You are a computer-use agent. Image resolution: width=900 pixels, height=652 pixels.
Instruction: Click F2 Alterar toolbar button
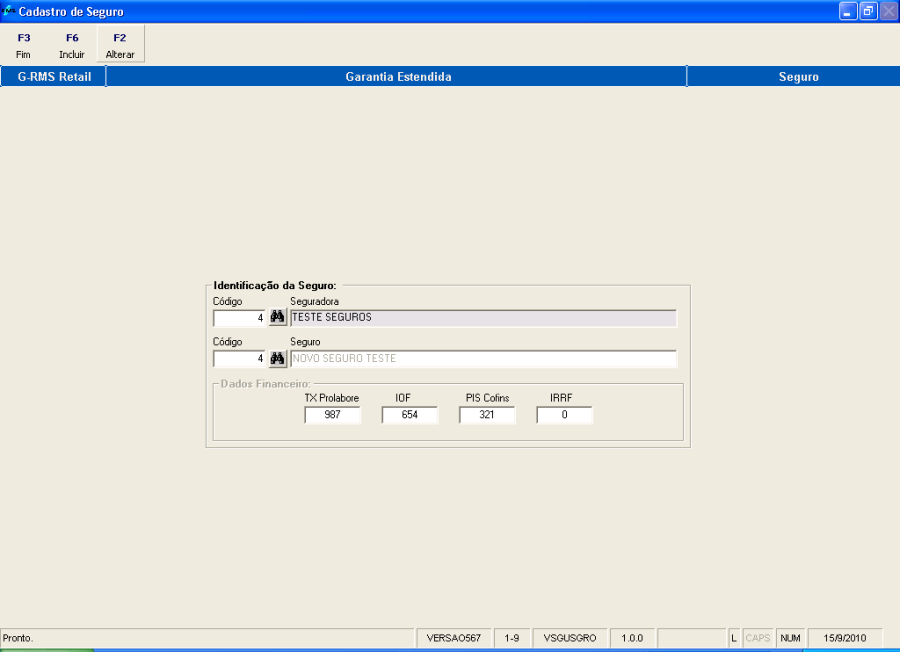pyautogui.click(x=120, y=45)
